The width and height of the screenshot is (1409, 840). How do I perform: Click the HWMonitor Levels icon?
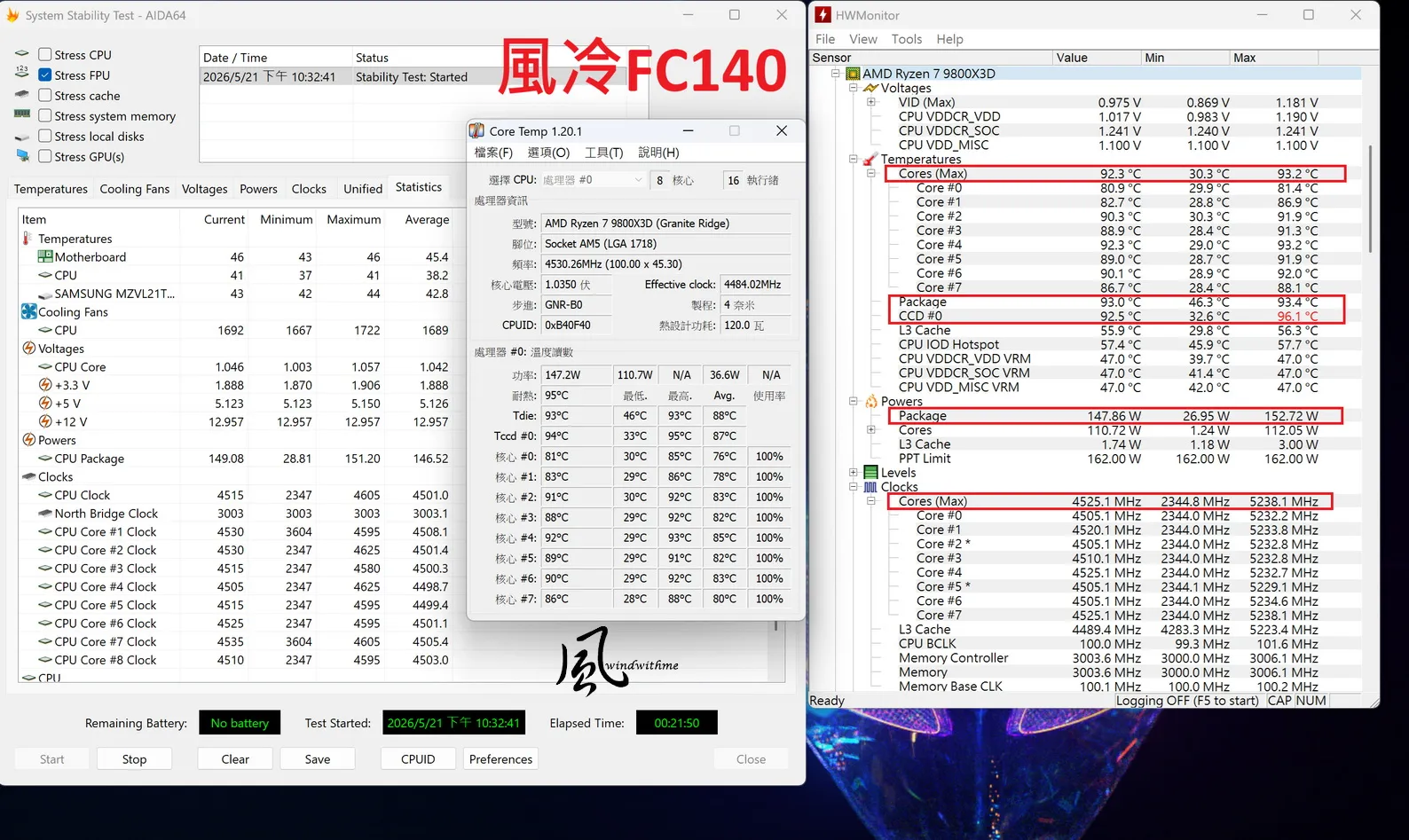pyautogui.click(x=870, y=473)
